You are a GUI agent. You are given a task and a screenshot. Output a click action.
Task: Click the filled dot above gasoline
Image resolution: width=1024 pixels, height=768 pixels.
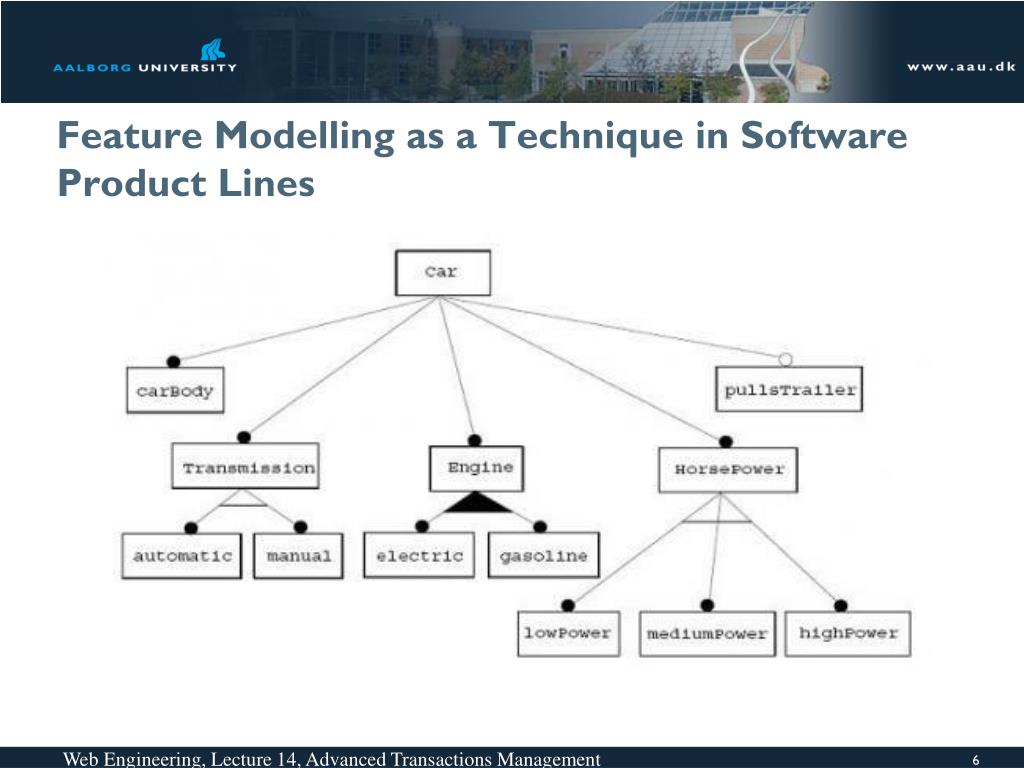pyautogui.click(x=540, y=526)
